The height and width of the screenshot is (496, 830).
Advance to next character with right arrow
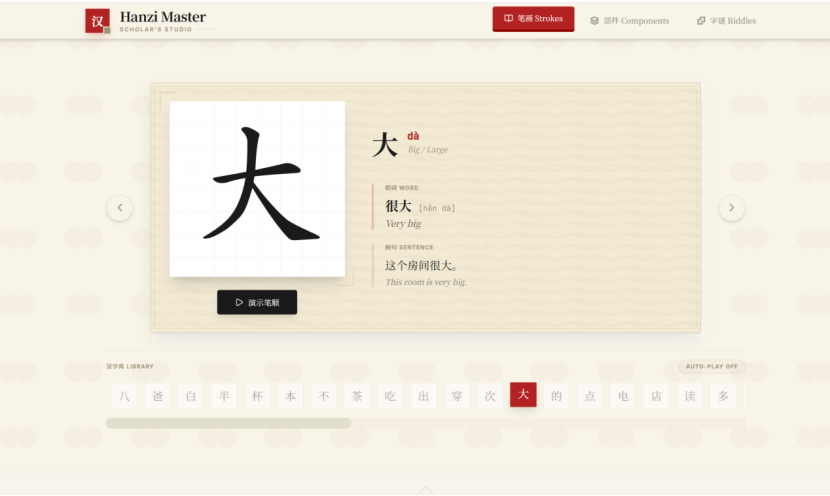click(732, 208)
